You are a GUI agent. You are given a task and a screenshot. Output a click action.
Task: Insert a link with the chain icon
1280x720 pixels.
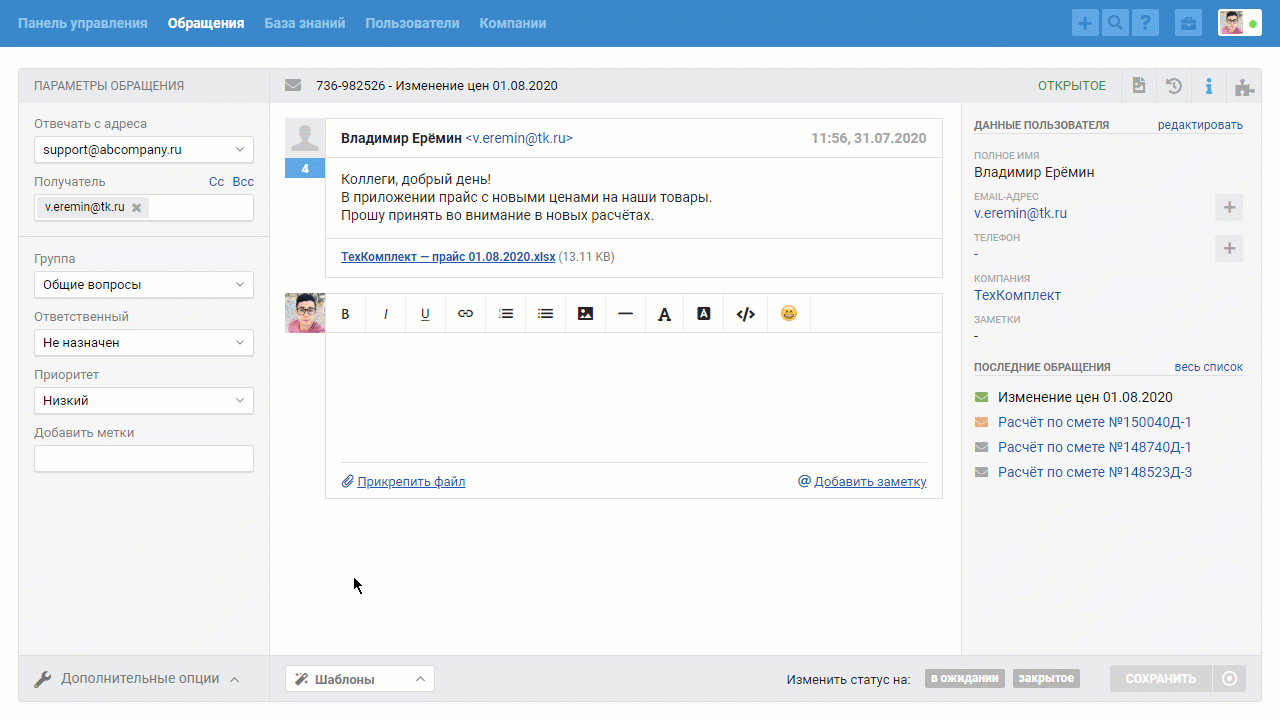465,313
